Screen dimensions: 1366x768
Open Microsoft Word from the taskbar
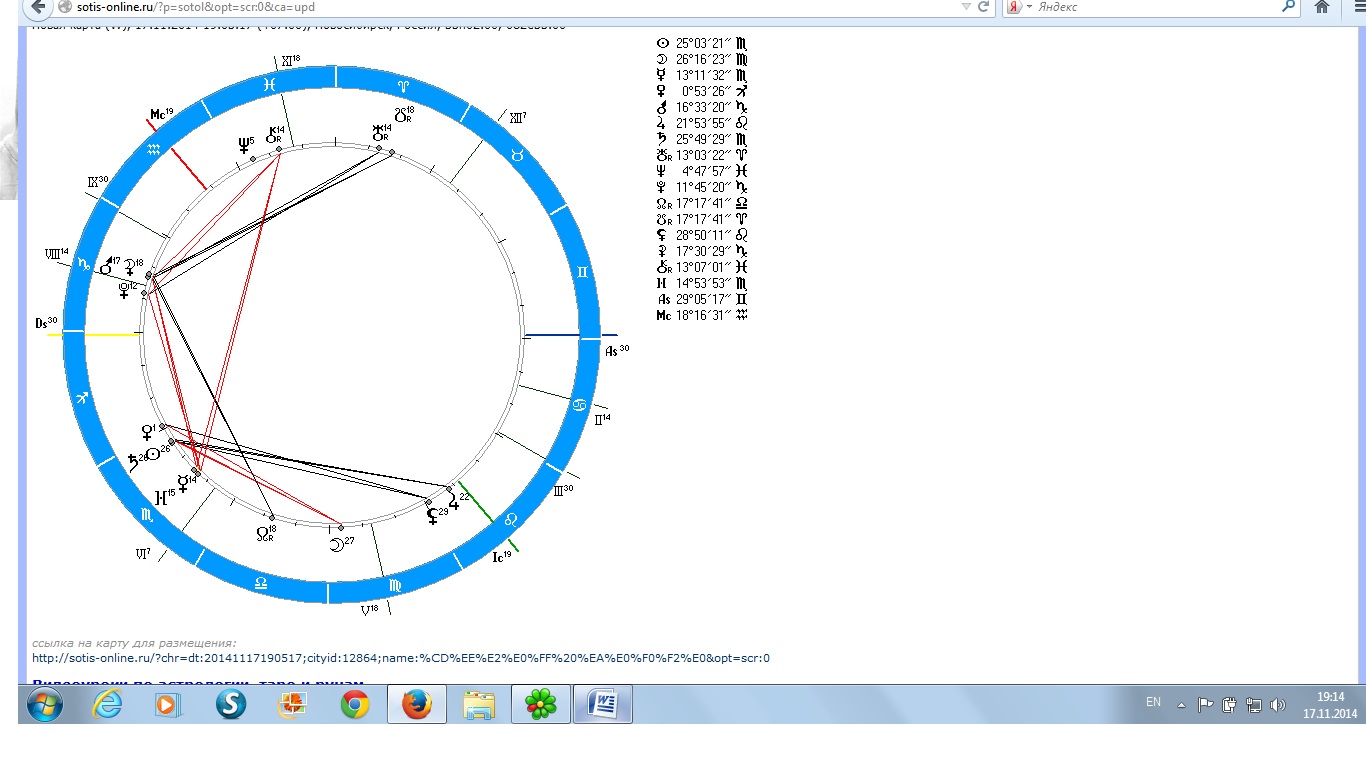tap(603, 705)
